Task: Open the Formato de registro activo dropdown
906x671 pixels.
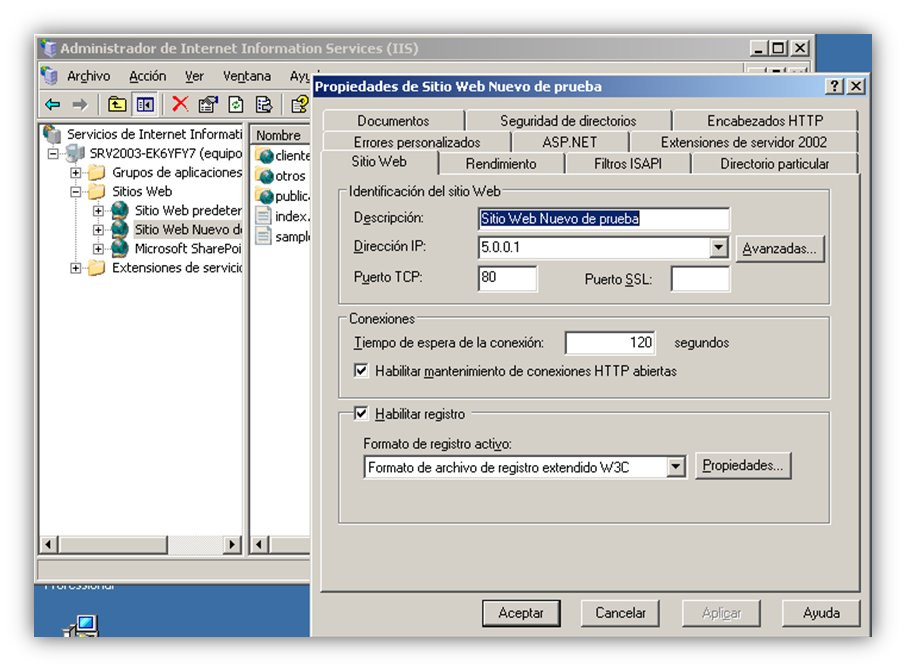Action: point(675,466)
